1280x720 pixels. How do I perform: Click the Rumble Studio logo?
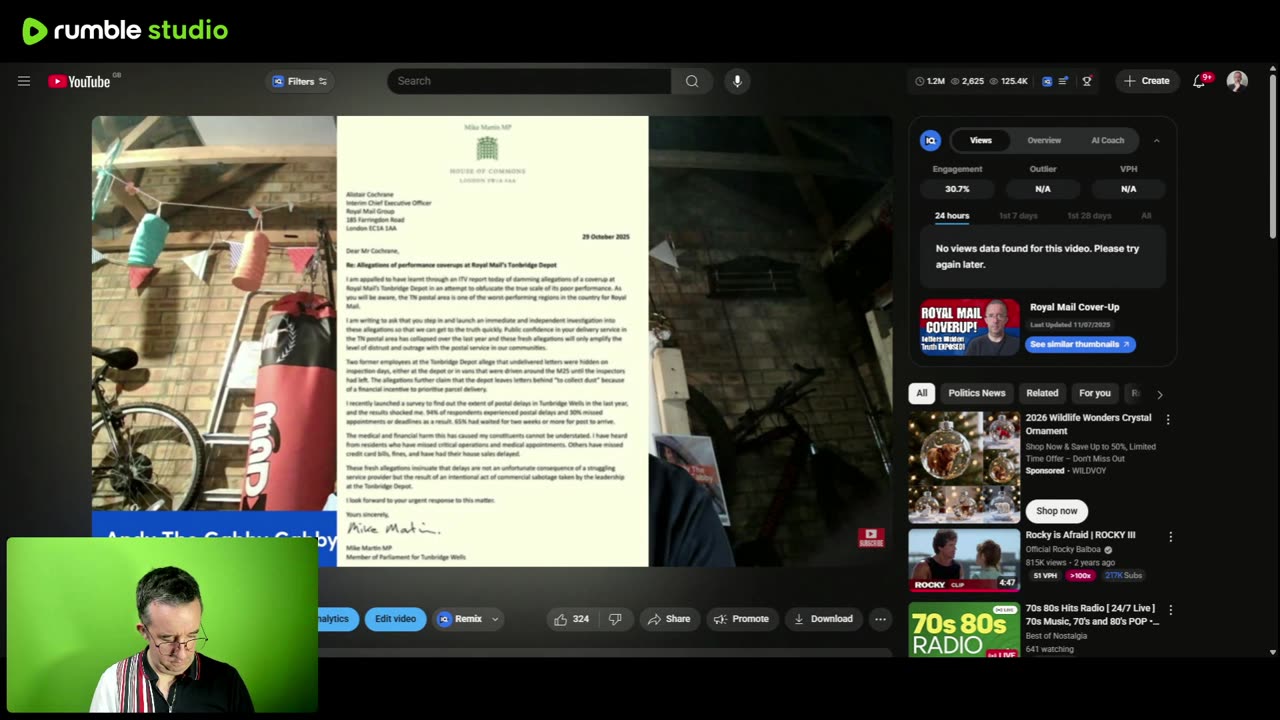click(125, 30)
